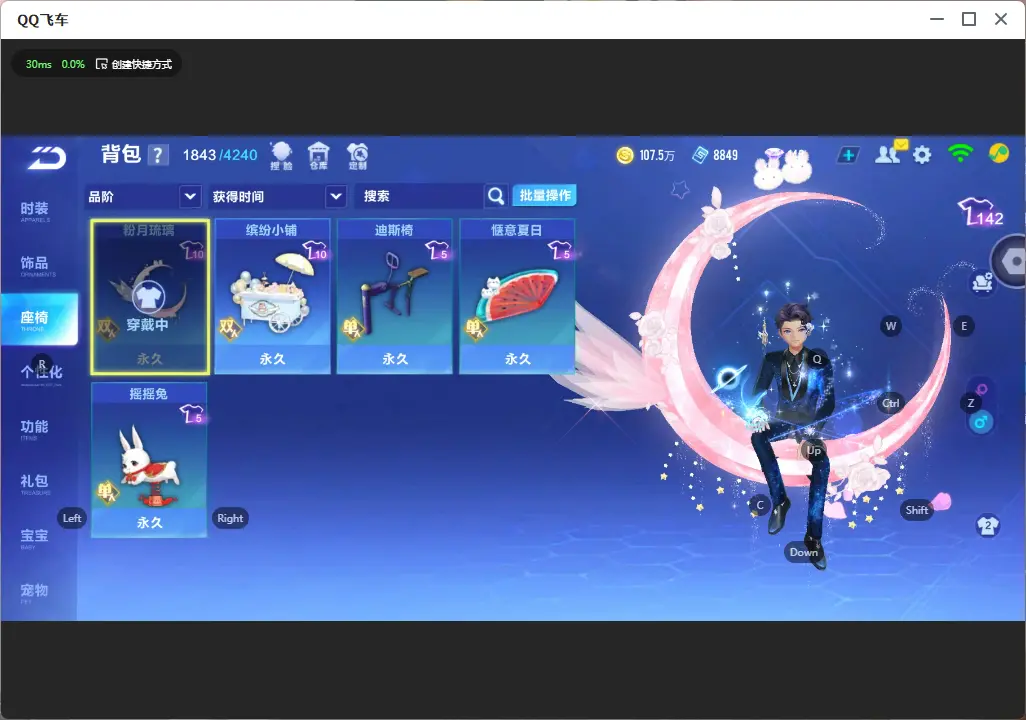Click the blue coupon currency icon

click(700, 155)
